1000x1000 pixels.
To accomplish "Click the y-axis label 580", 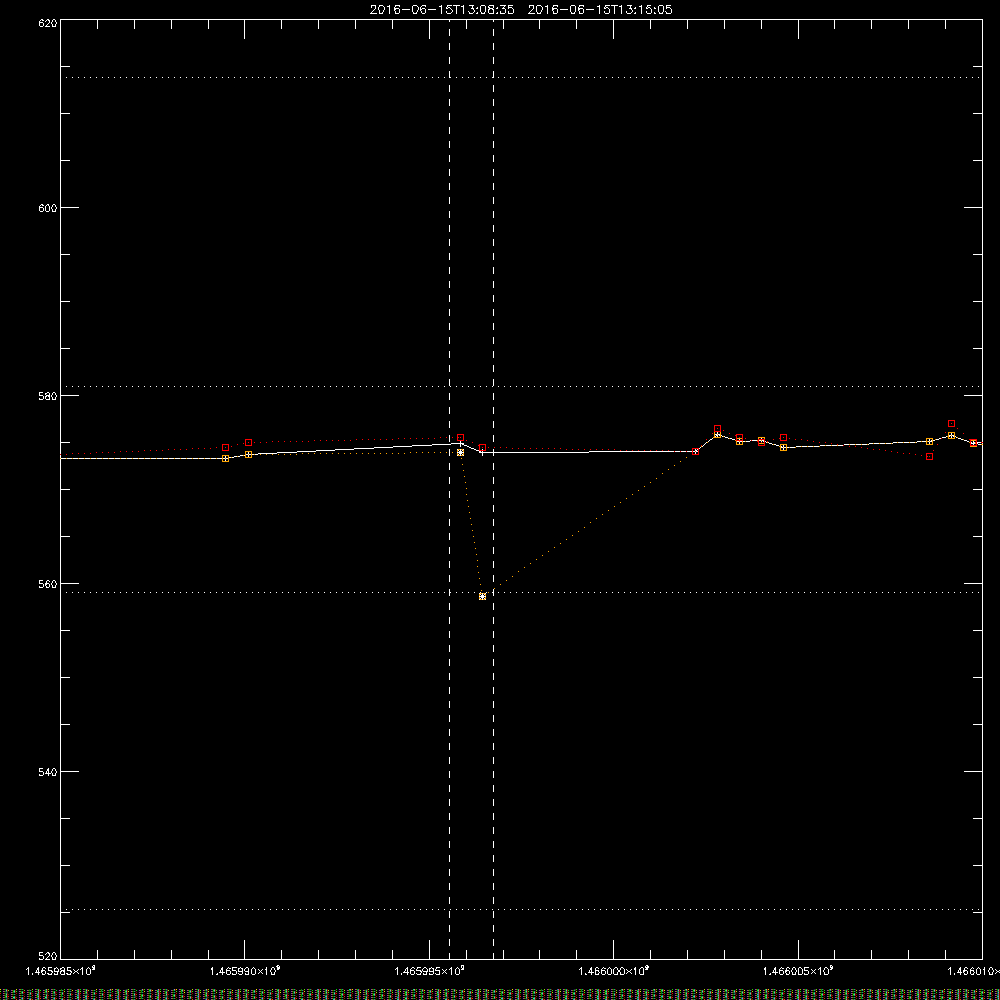I will coord(48,396).
